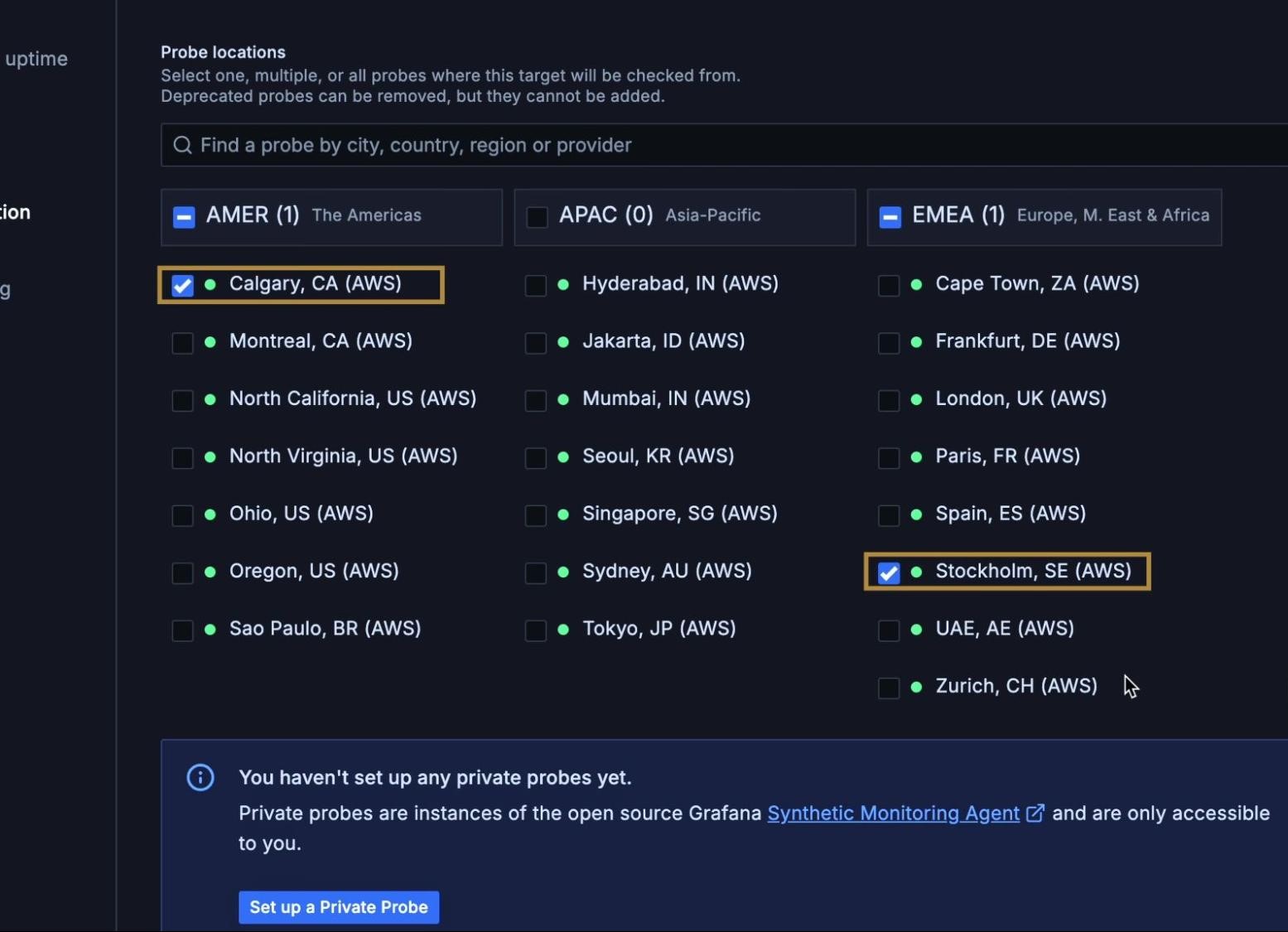Image resolution: width=1288 pixels, height=932 pixels.
Task: Select all APAC probes via region checkbox
Action: pyautogui.click(x=537, y=217)
